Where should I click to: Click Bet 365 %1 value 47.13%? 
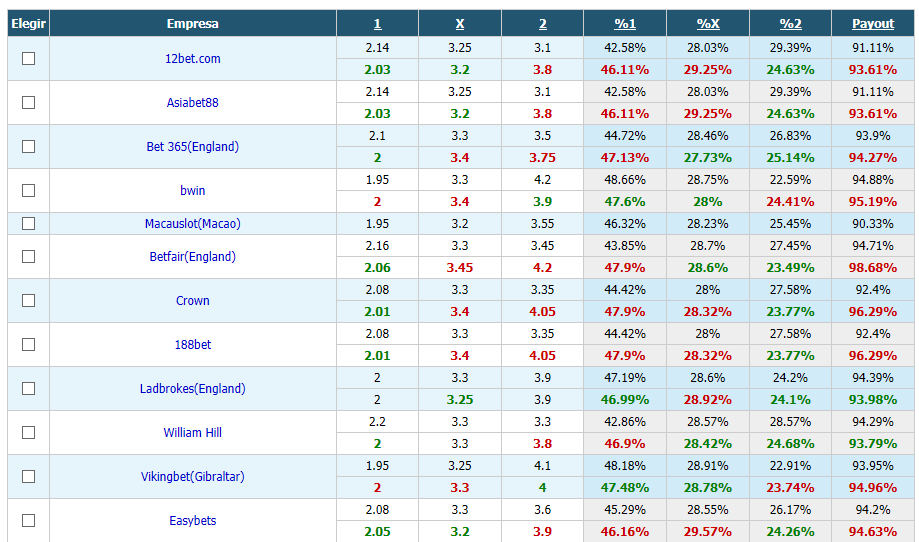pos(625,158)
